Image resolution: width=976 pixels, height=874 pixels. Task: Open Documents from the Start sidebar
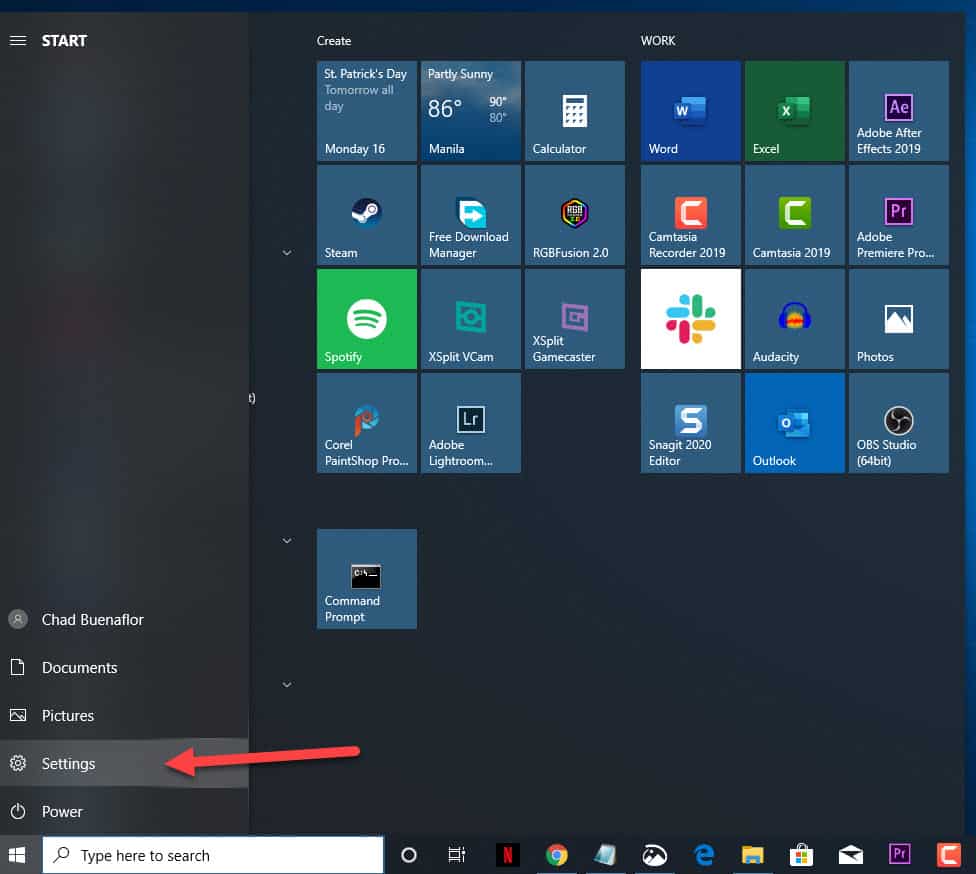click(x=124, y=667)
